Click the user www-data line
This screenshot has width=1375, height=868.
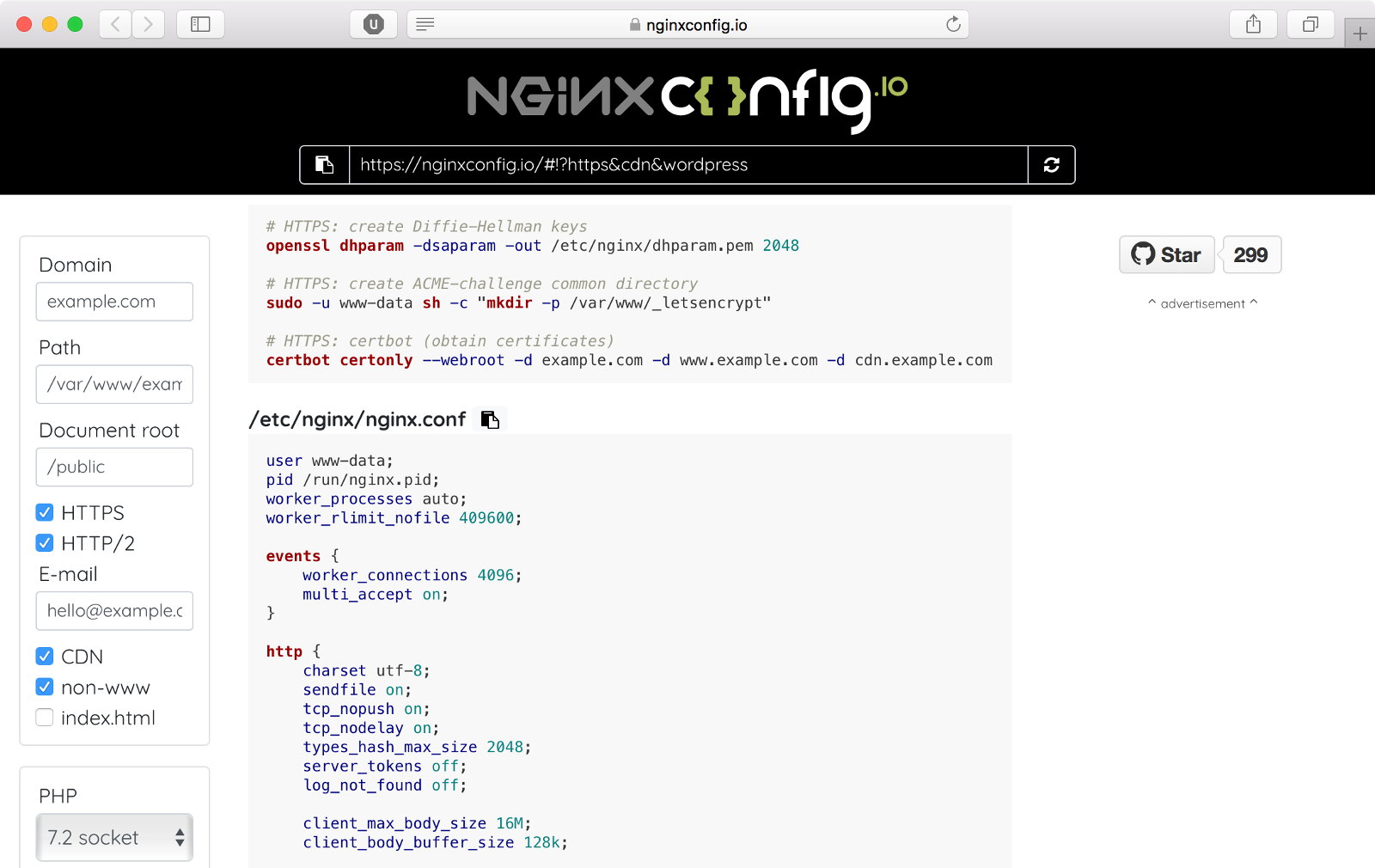click(329, 461)
